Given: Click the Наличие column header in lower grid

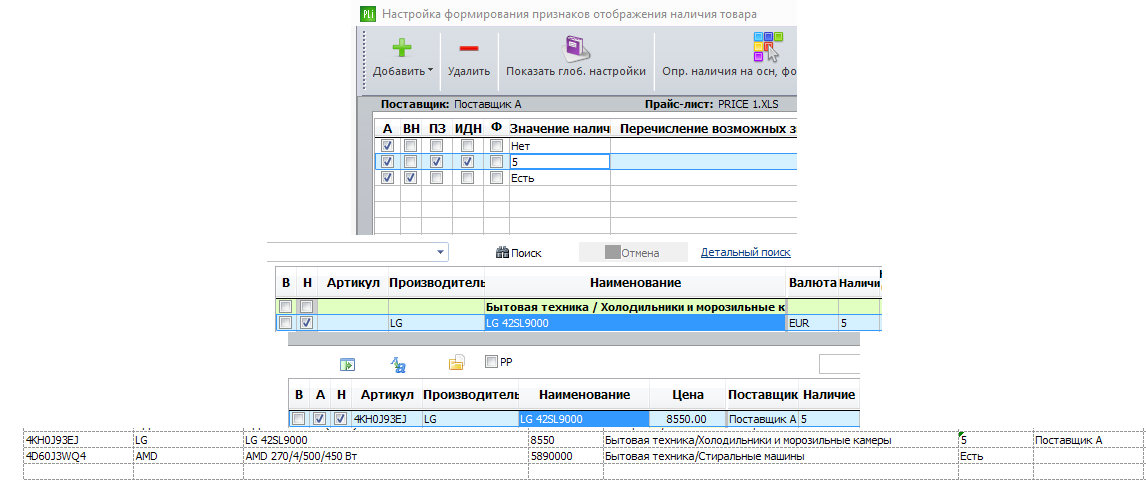Looking at the screenshot, I should coord(829,395).
